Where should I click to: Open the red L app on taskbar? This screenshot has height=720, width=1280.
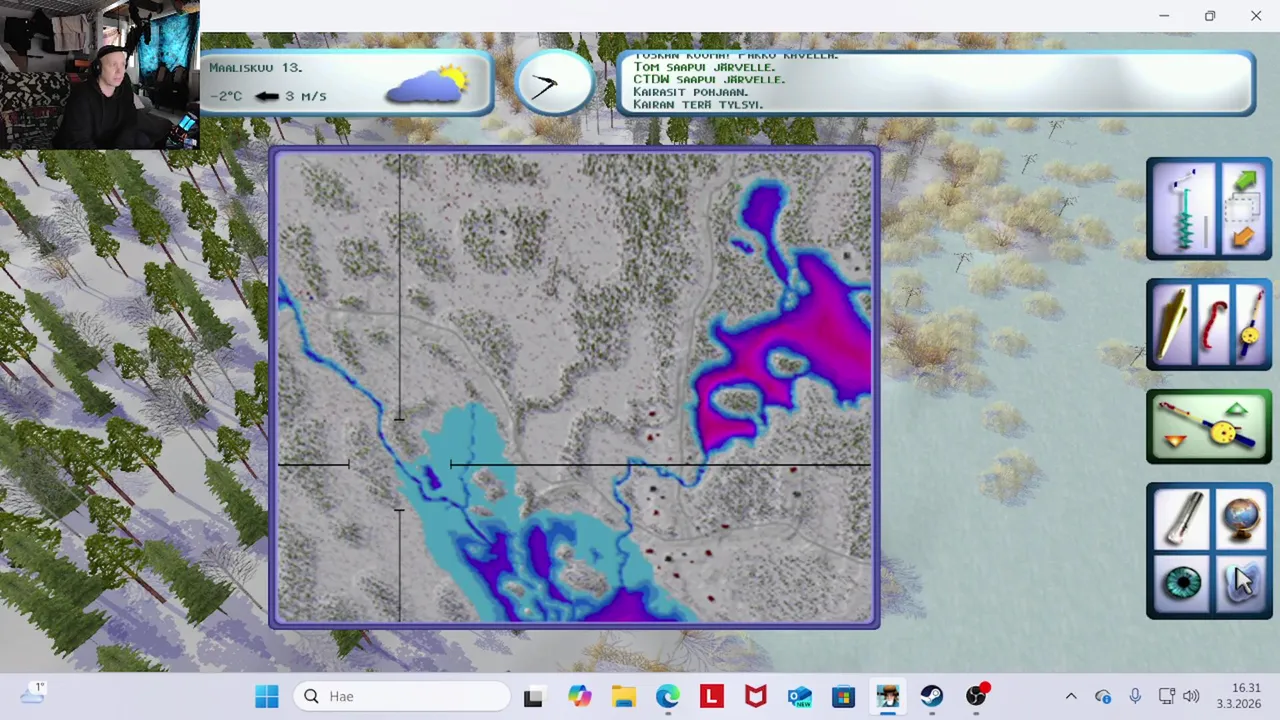pyautogui.click(x=711, y=696)
